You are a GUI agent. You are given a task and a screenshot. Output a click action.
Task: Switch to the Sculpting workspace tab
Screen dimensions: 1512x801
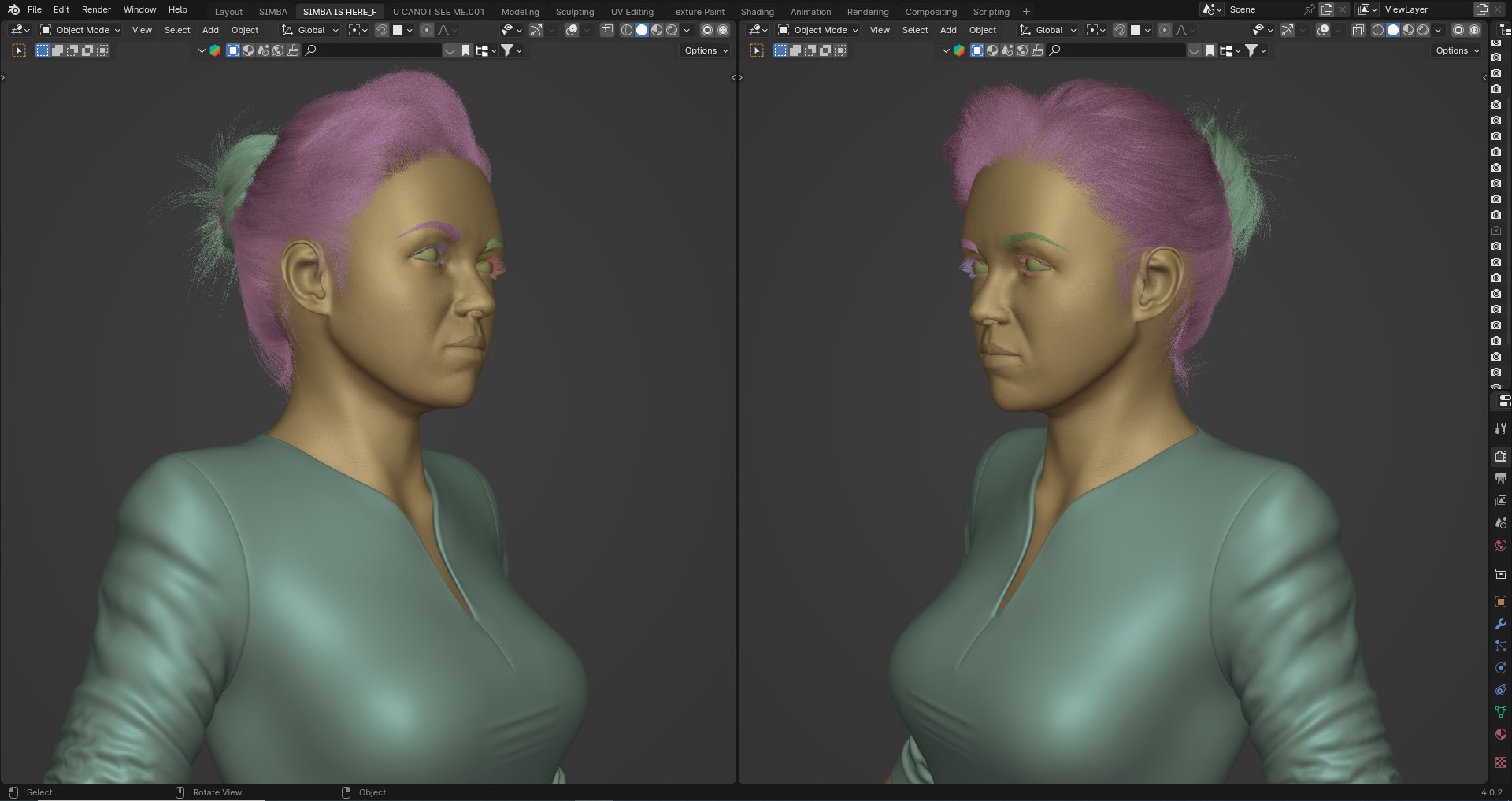point(575,12)
